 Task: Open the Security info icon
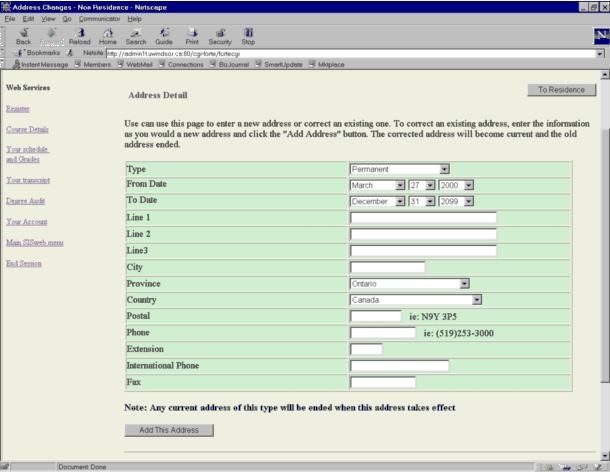coord(220,36)
